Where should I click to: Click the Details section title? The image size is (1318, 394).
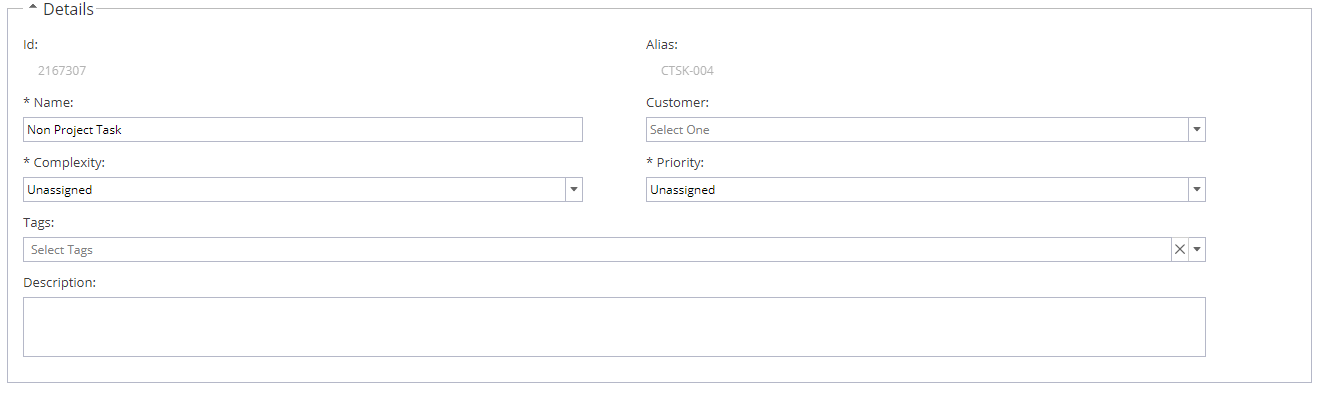click(69, 10)
